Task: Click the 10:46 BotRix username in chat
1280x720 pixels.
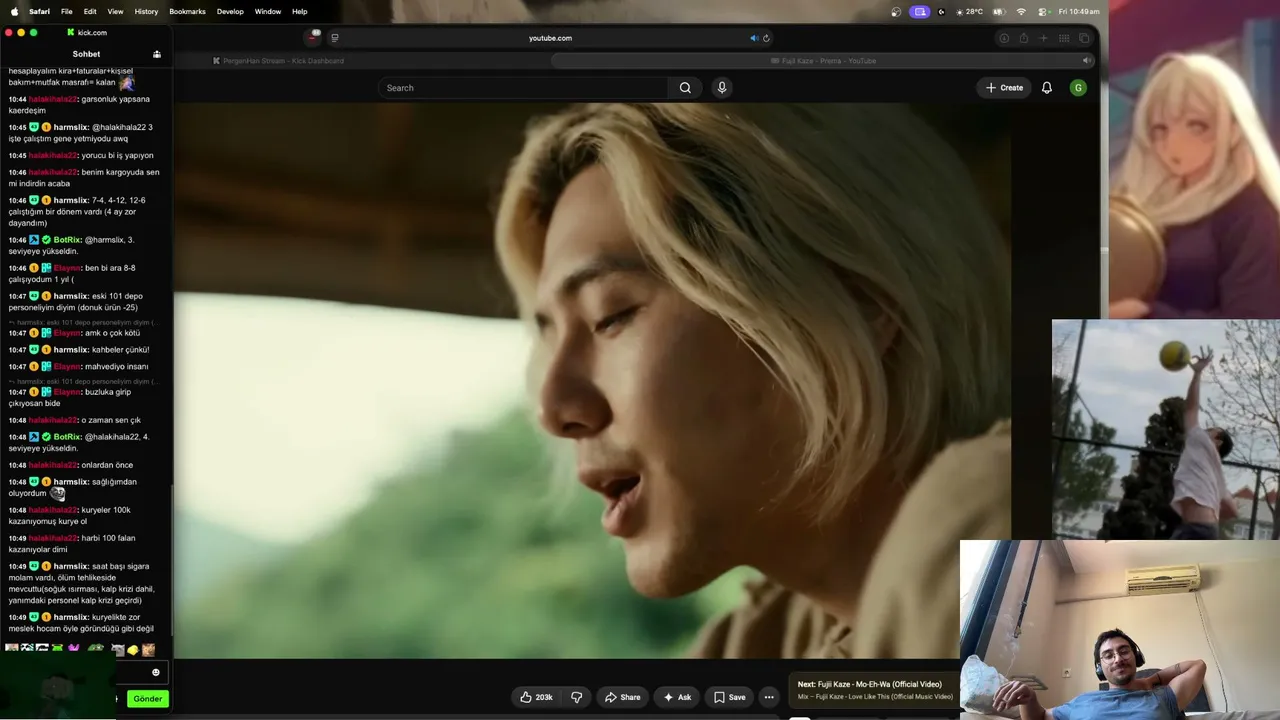Action: [x=68, y=240]
